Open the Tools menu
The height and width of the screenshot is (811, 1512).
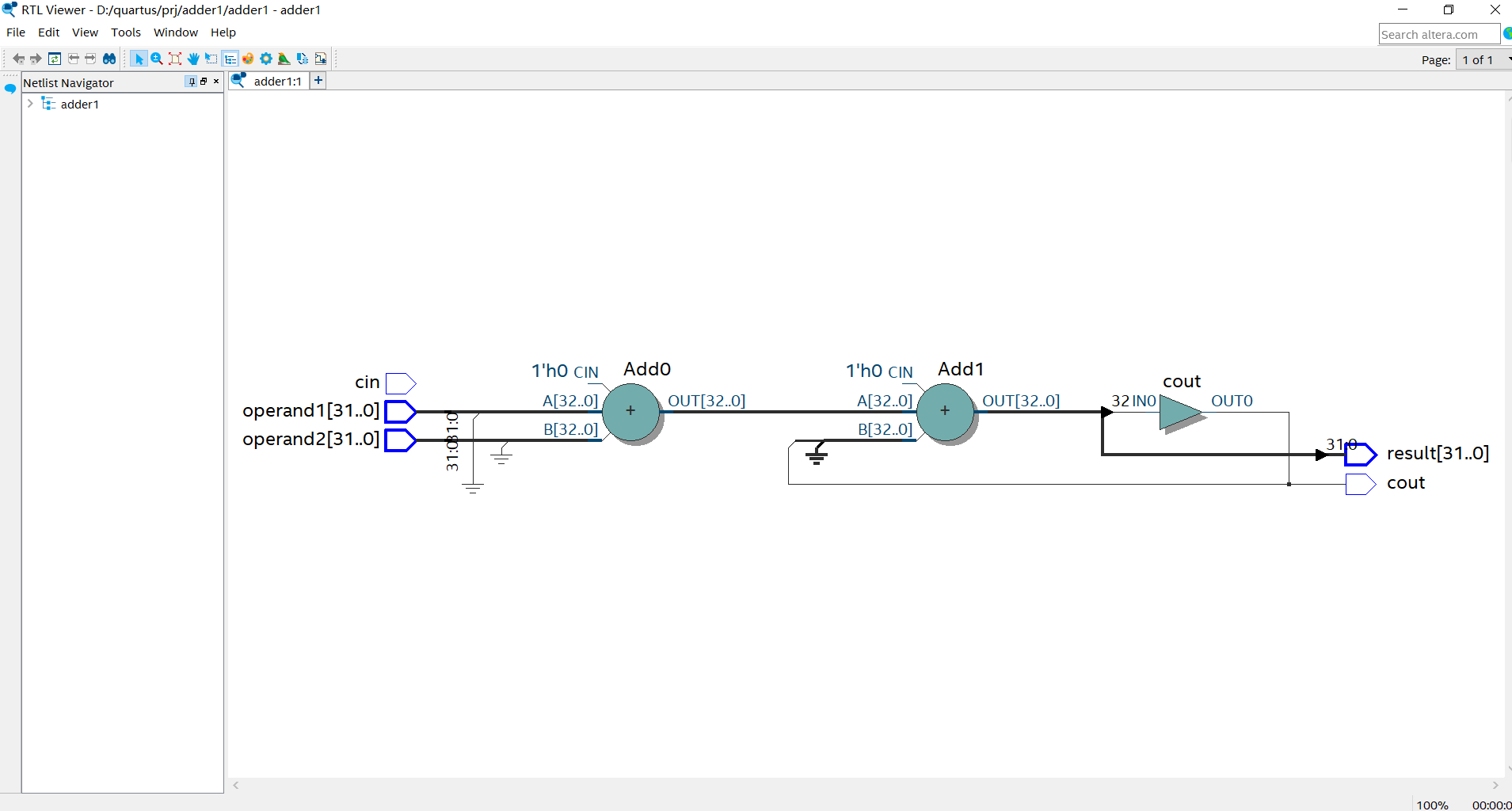(x=125, y=32)
